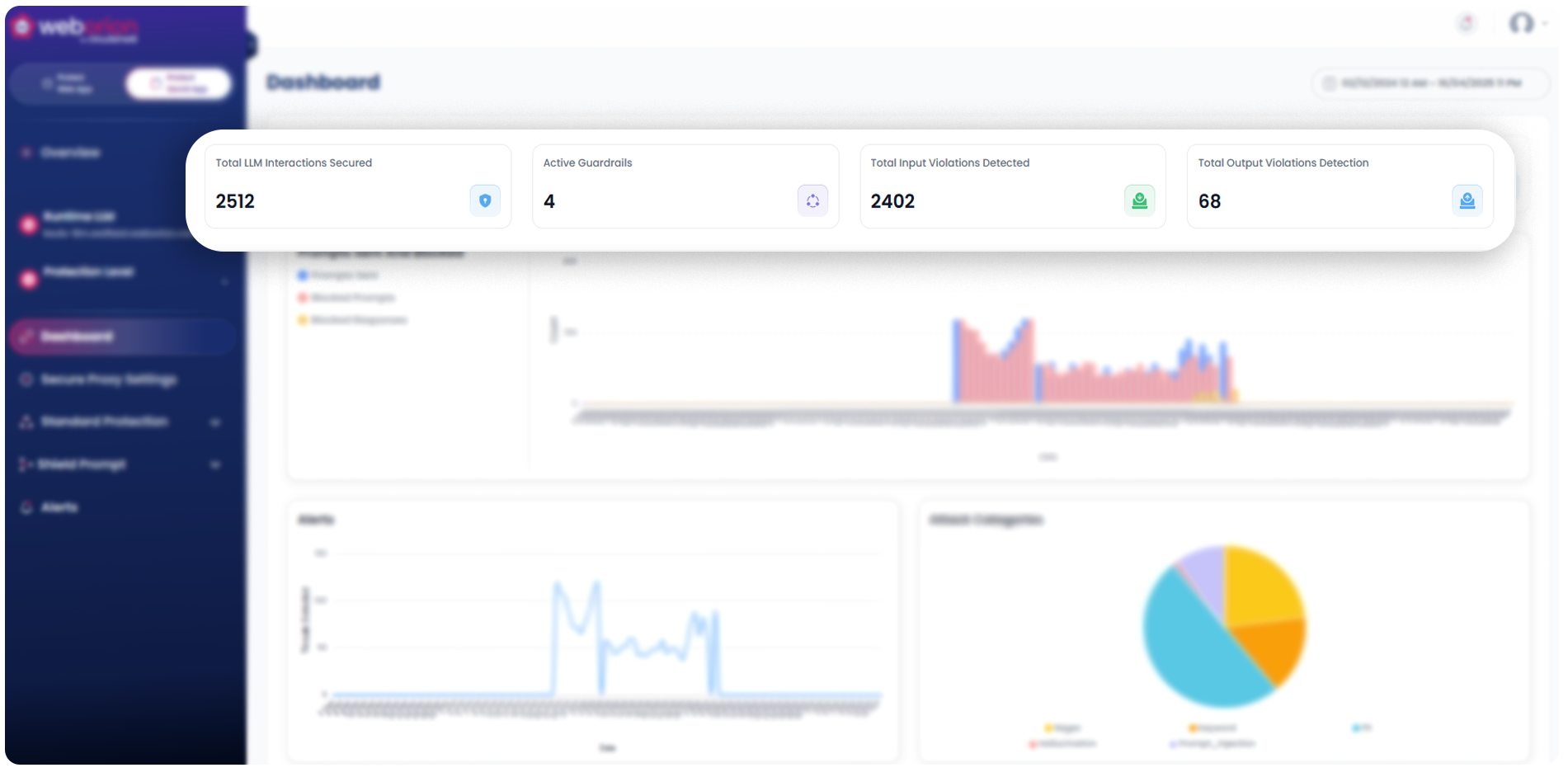Viewport: 1568px width, 777px height.
Task: Expand the Shield Prompt submenu chevron
Action: [215, 465]
